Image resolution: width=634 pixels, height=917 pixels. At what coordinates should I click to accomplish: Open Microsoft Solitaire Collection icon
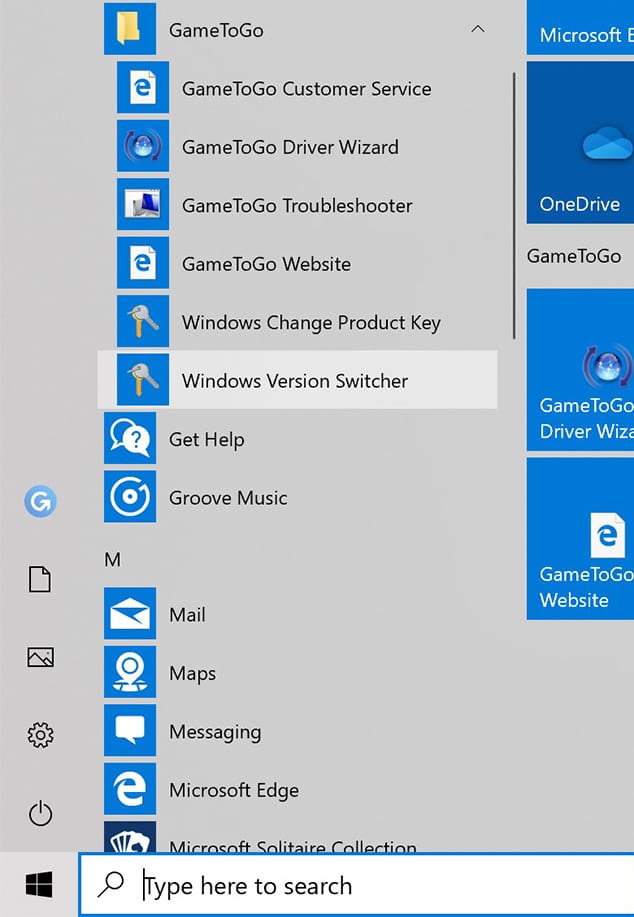(130, 837)
